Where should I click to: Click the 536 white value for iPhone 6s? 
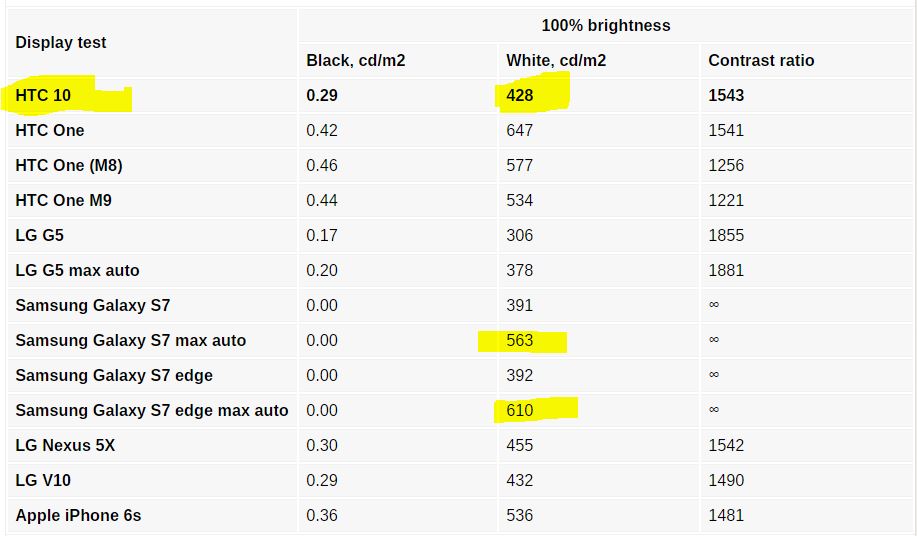[520, 516]
